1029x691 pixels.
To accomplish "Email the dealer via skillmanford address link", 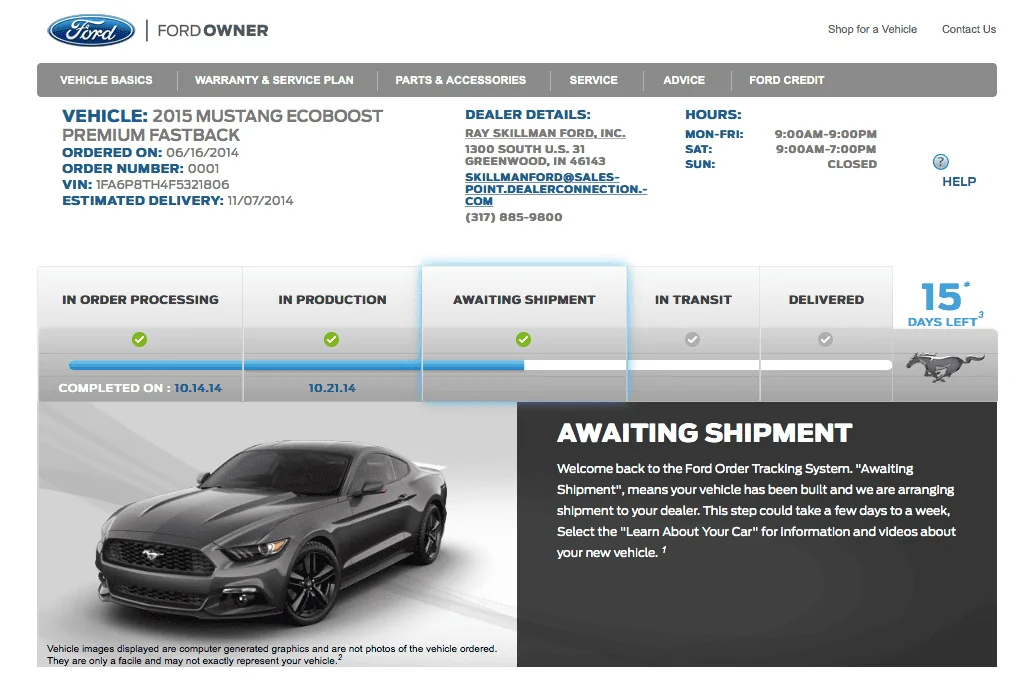I will (556, 189).
